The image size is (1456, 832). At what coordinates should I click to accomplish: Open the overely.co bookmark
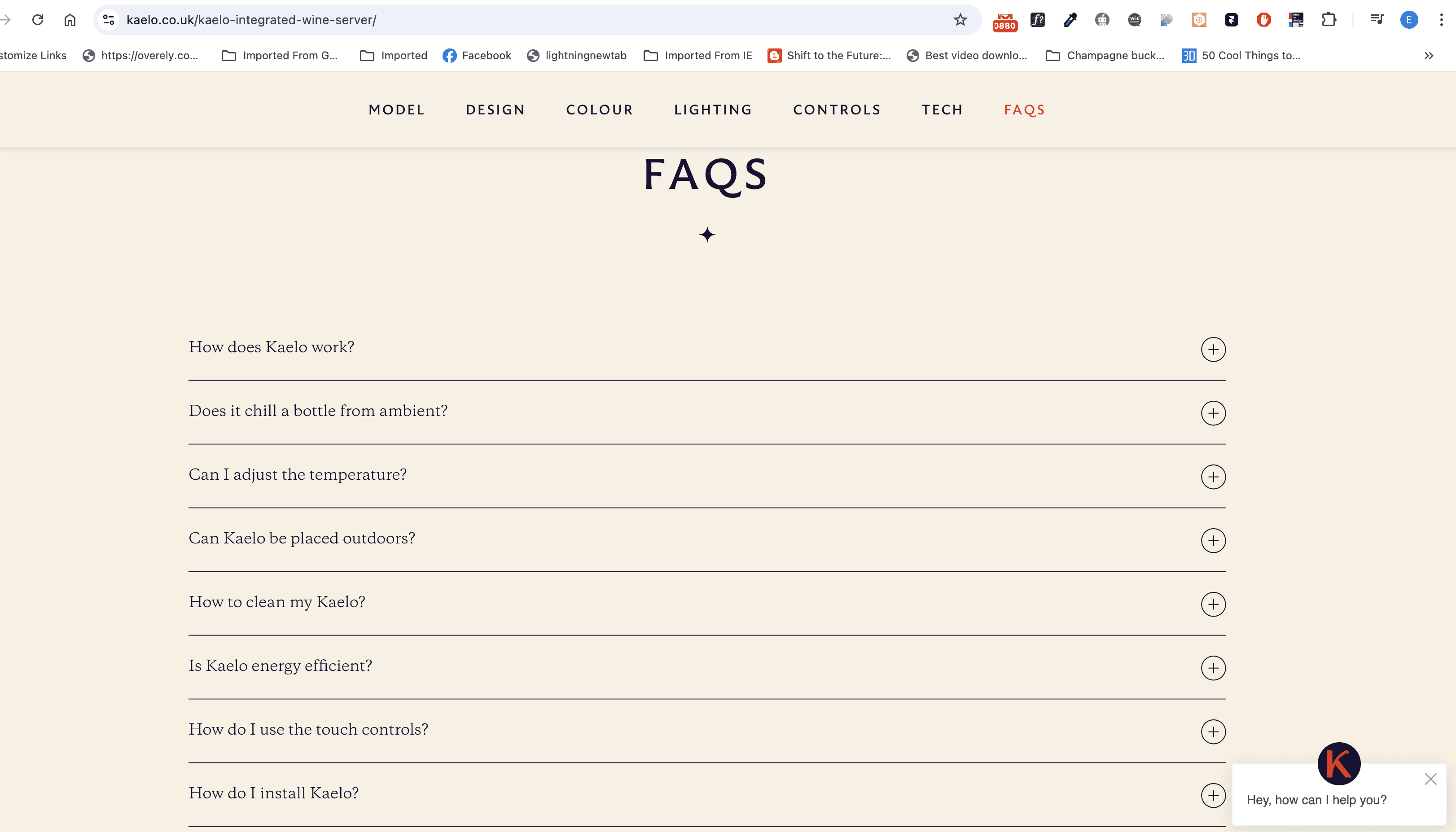[x=140, y=56]
